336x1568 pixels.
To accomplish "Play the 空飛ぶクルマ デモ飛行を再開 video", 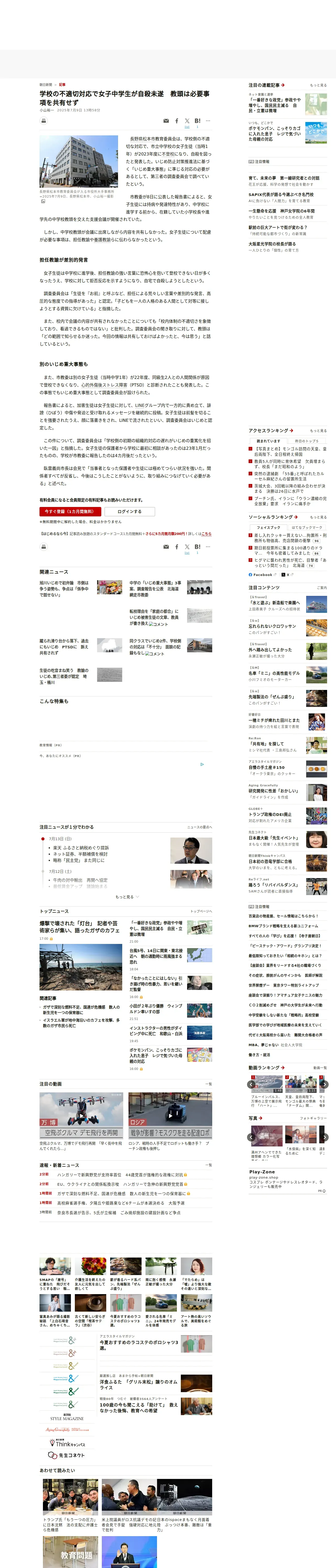I will [81, 1115].
